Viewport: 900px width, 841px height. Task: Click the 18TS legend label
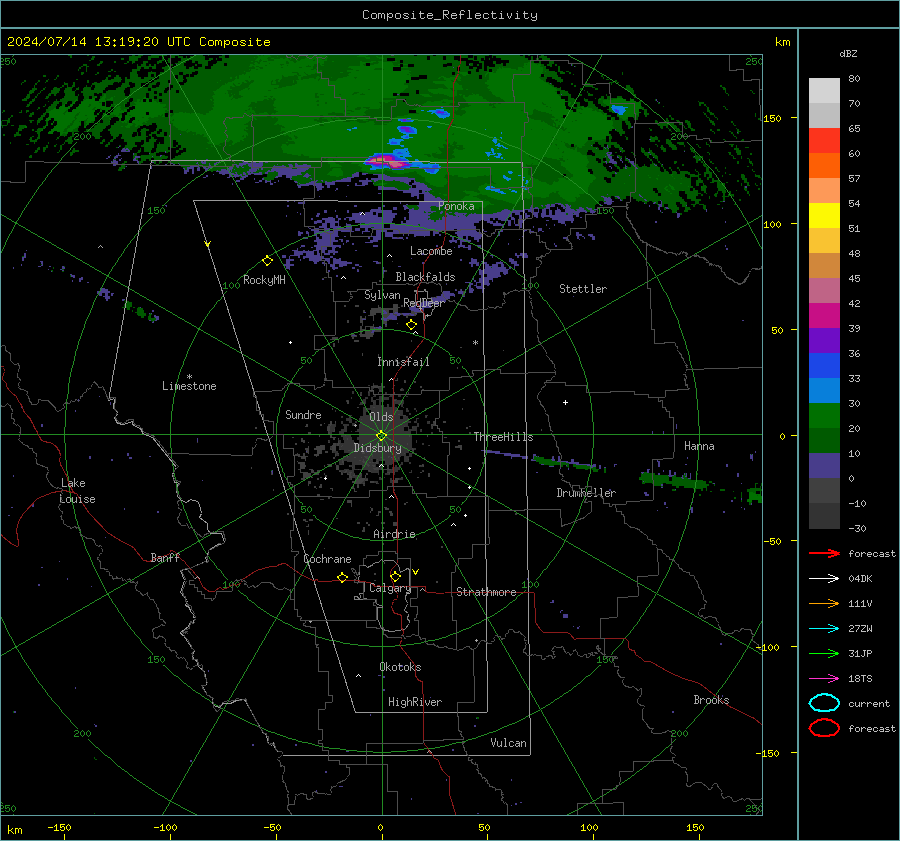point(860,679)
